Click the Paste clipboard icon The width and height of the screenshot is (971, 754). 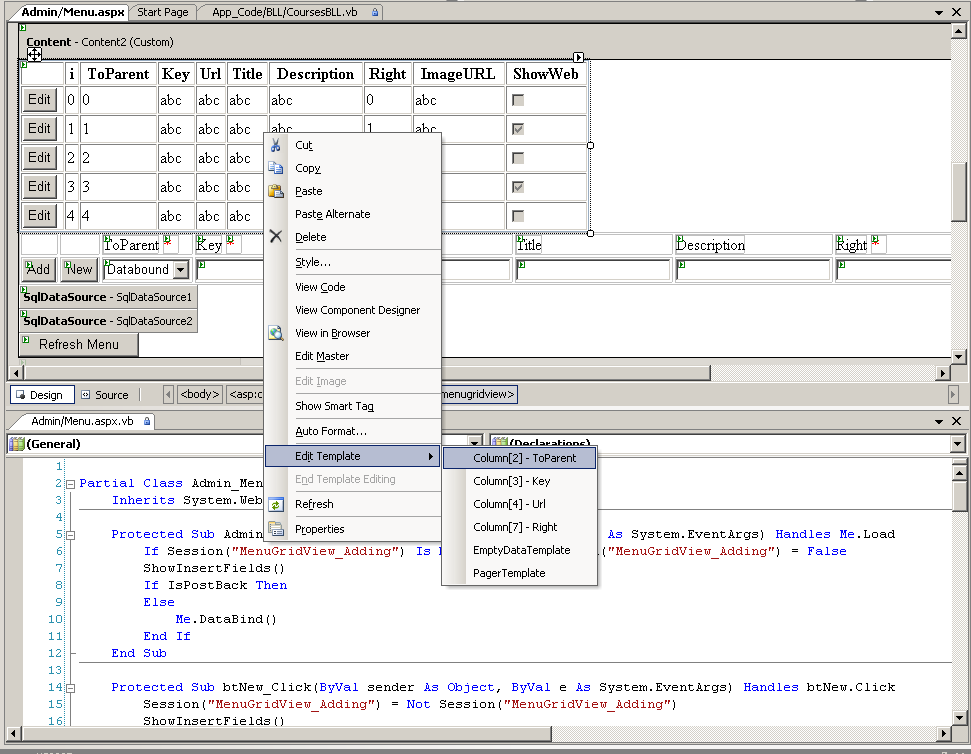coord(277,191)
